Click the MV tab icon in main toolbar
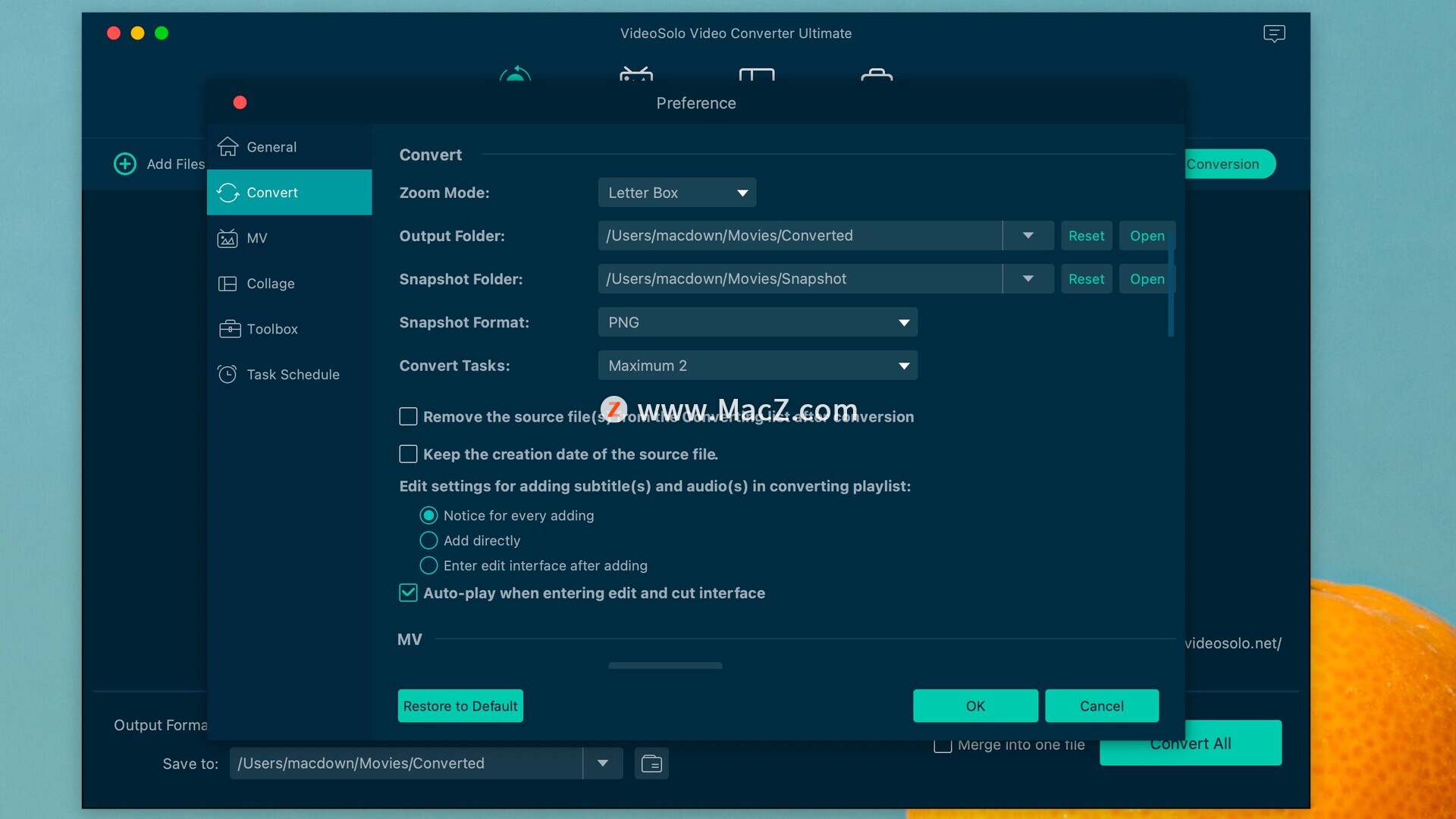The width and height of the screenshot is (1456, 819). [636, 74]
